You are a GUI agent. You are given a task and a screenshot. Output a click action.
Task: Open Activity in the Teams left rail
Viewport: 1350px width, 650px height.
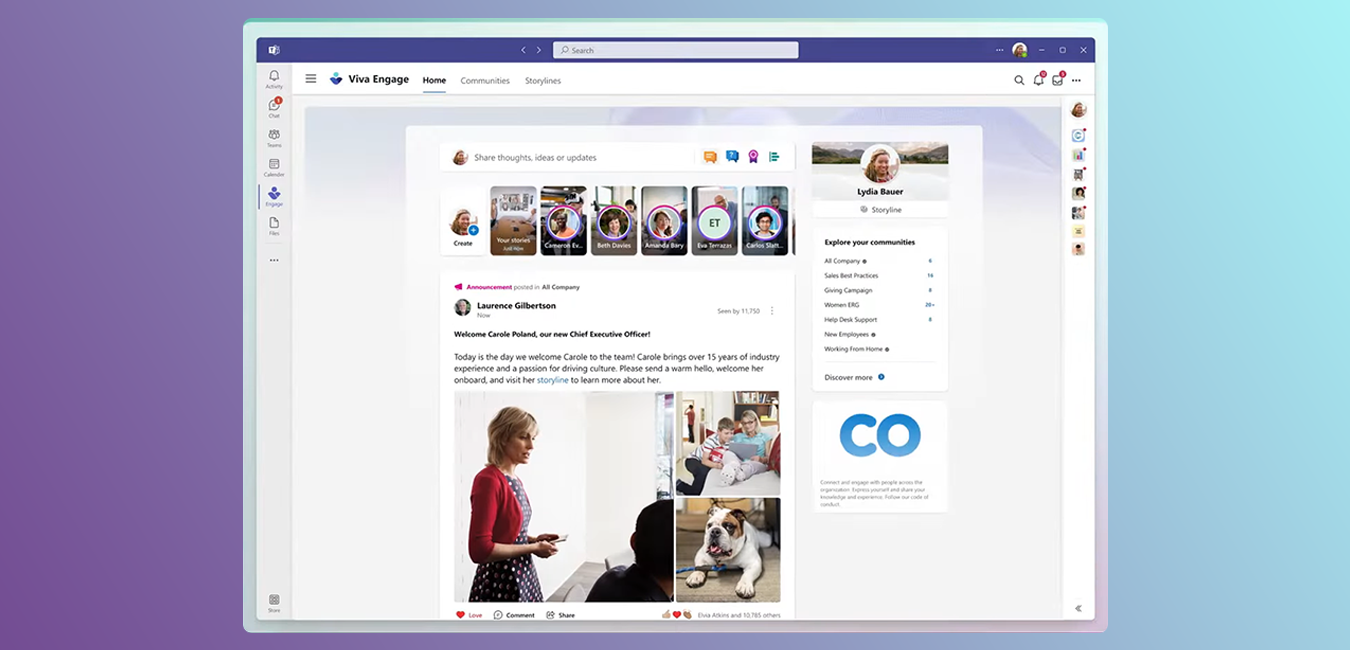(x=274, y=79)
